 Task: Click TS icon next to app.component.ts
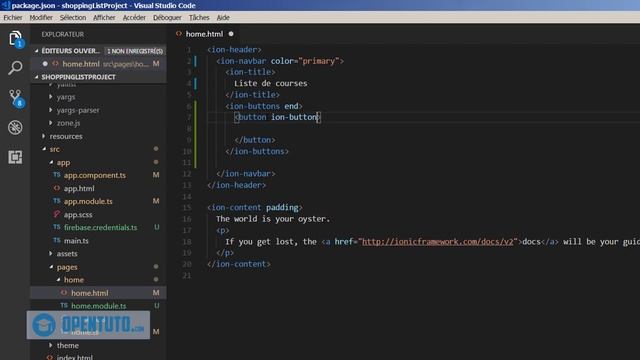click(57, 175)
